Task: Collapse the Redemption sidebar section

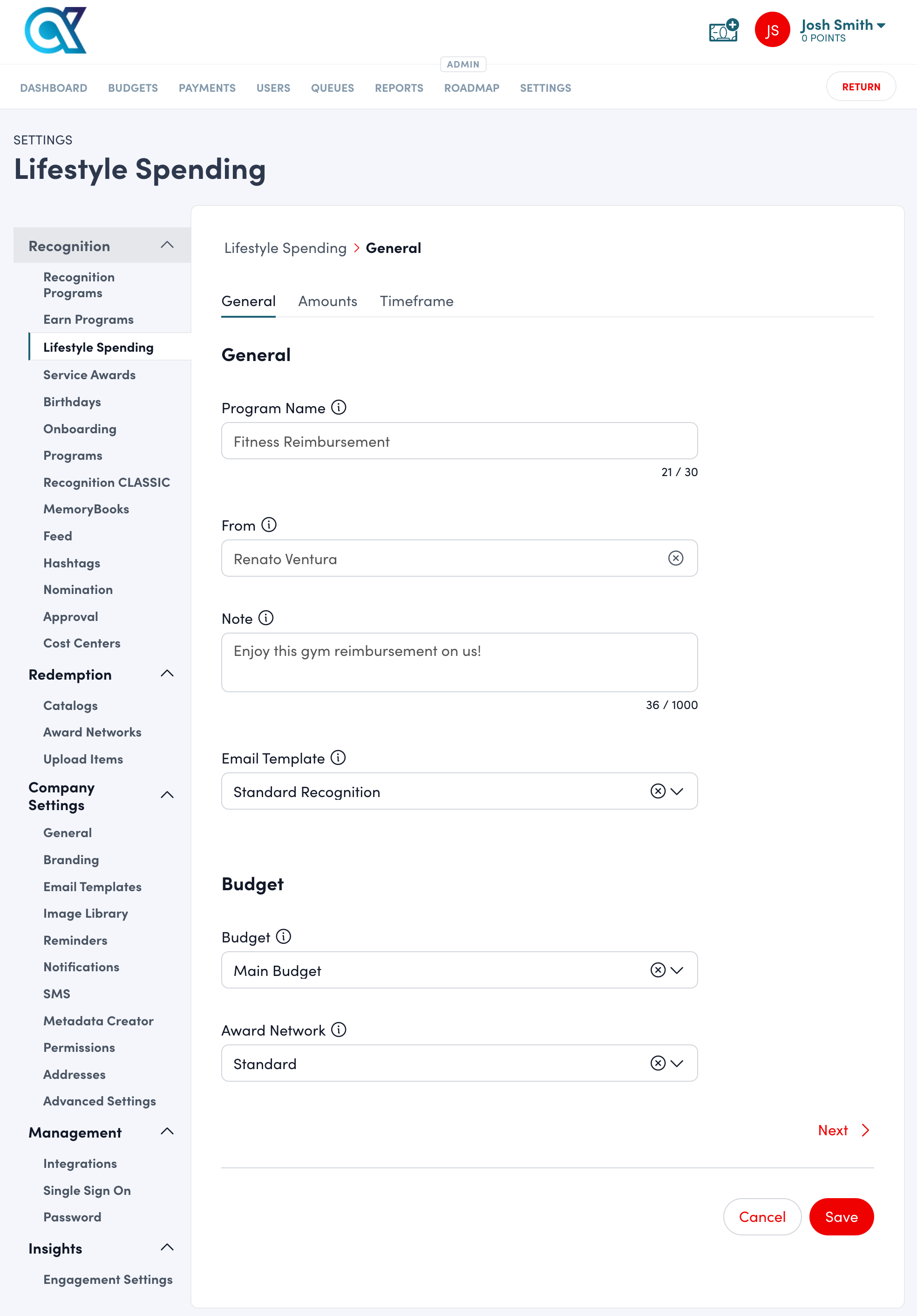Action: point(167,674)
